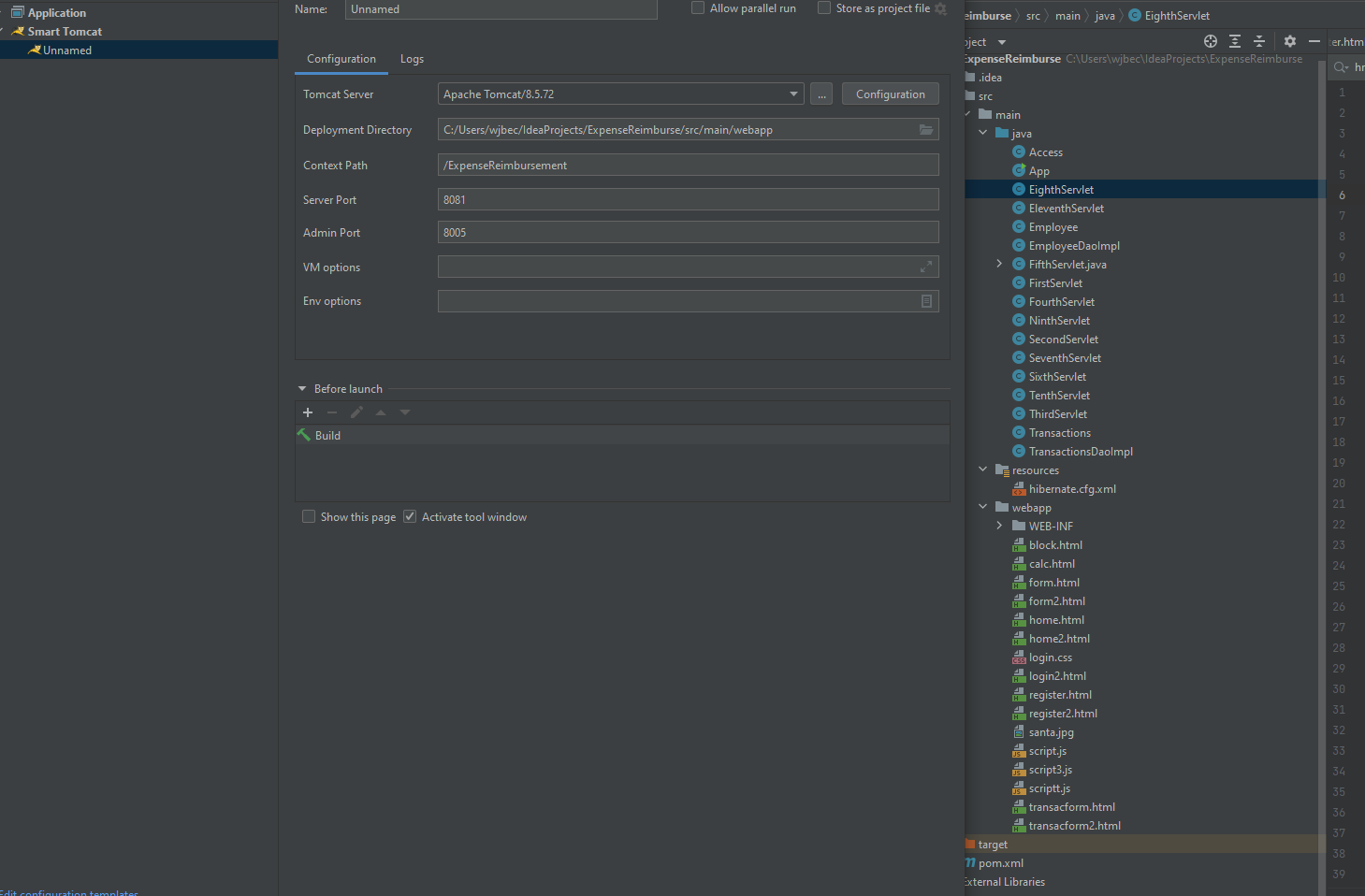The height and width of the screenshot is (896, 1365).
Task: Open Edit configuration templates link
Action: pyautogui.click(x=69, y=891)
